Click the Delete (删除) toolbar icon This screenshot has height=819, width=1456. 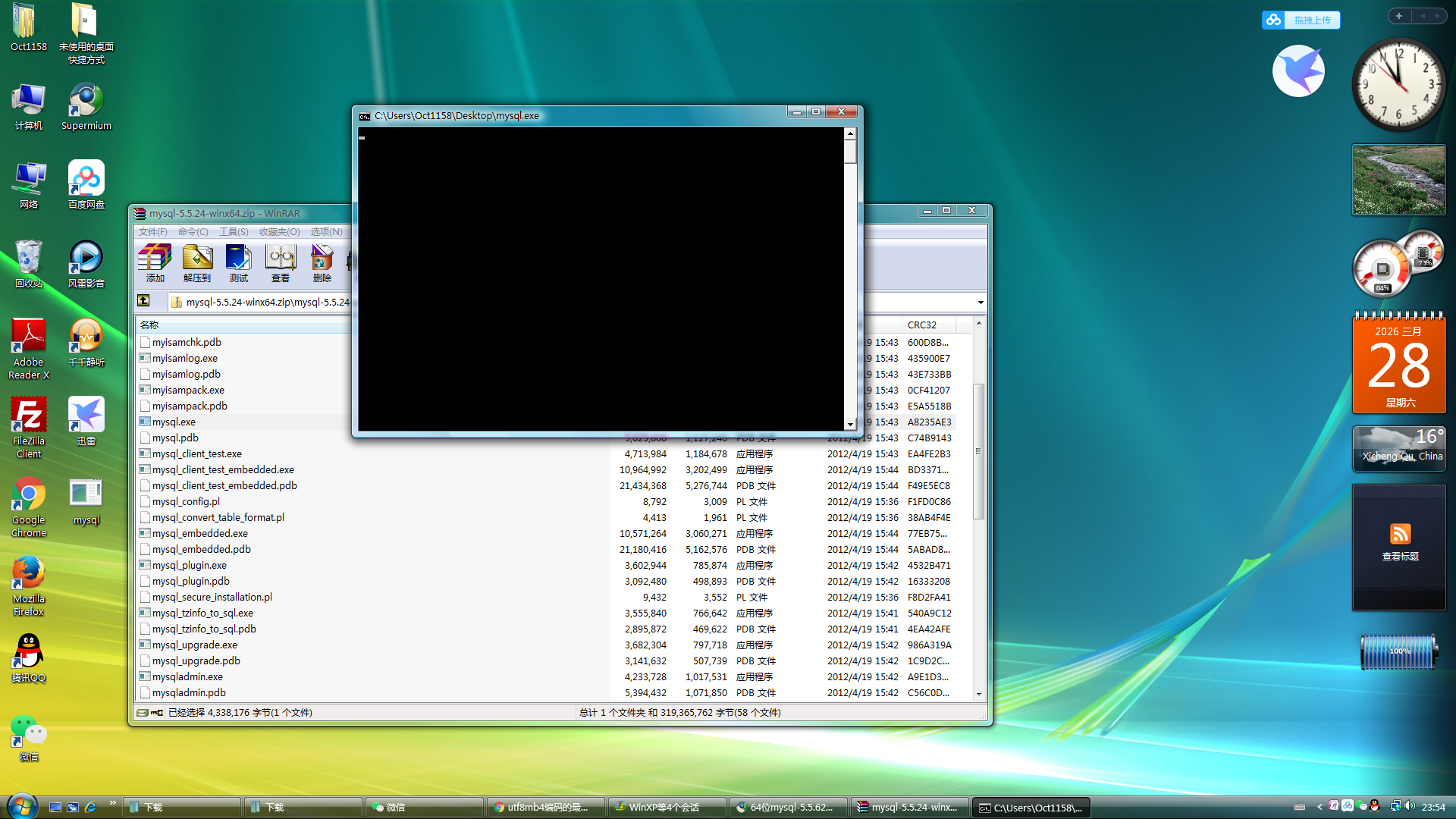pos(322,262)
